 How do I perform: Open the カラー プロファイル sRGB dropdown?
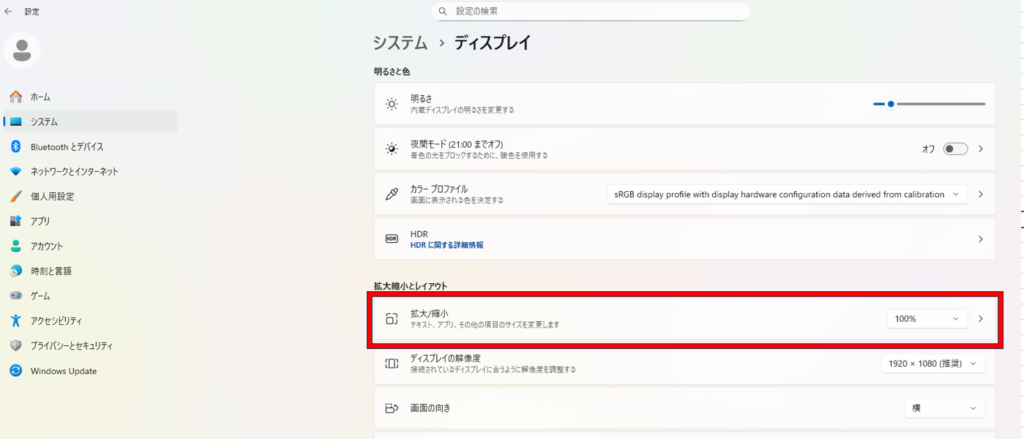point(787,194)
